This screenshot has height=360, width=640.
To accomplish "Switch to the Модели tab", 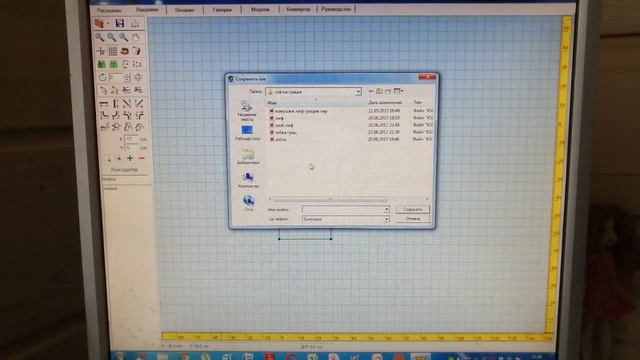I will pyautogui.click(x=260, y=9).
